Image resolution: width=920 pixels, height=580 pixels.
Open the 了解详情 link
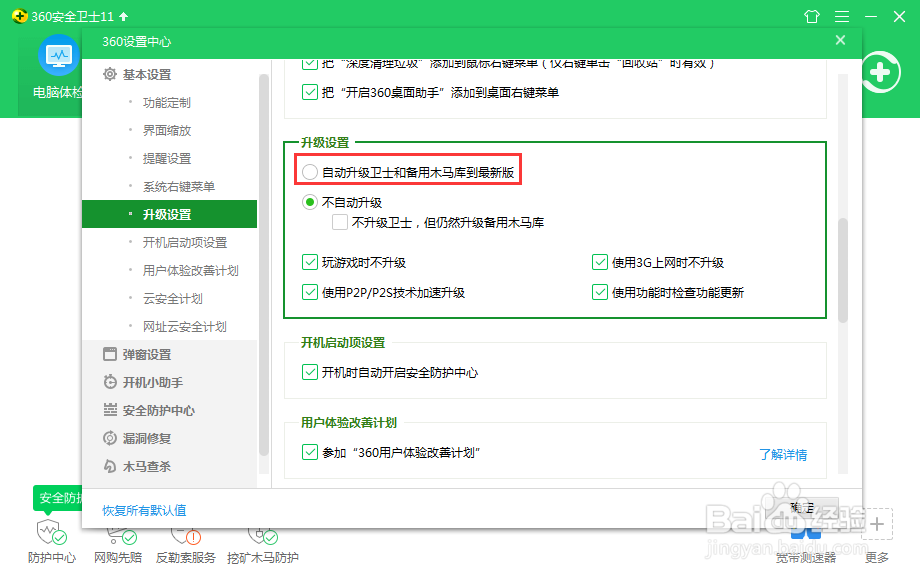click(x=783, y=454)
